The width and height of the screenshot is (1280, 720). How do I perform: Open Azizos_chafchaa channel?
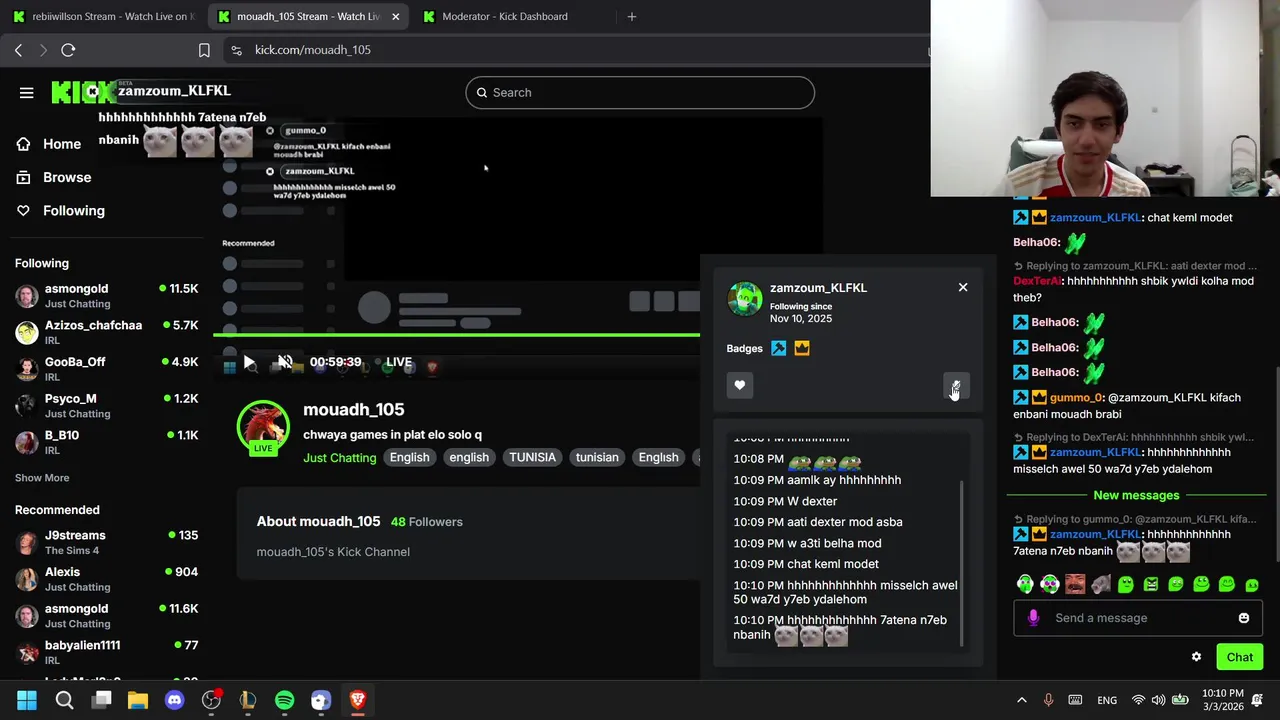[x=106, y=332]
